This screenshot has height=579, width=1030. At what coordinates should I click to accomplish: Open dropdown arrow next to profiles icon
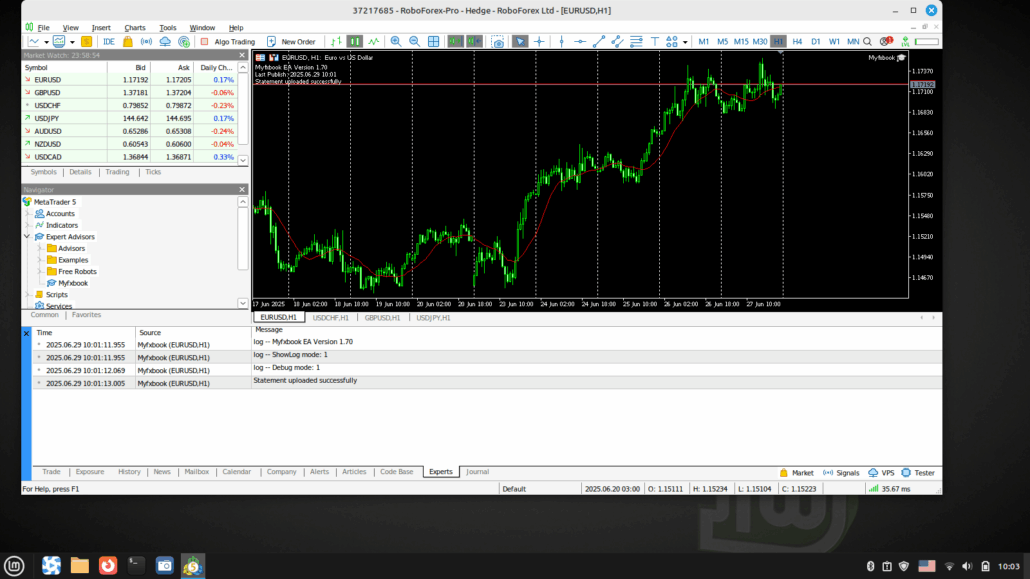72,42
